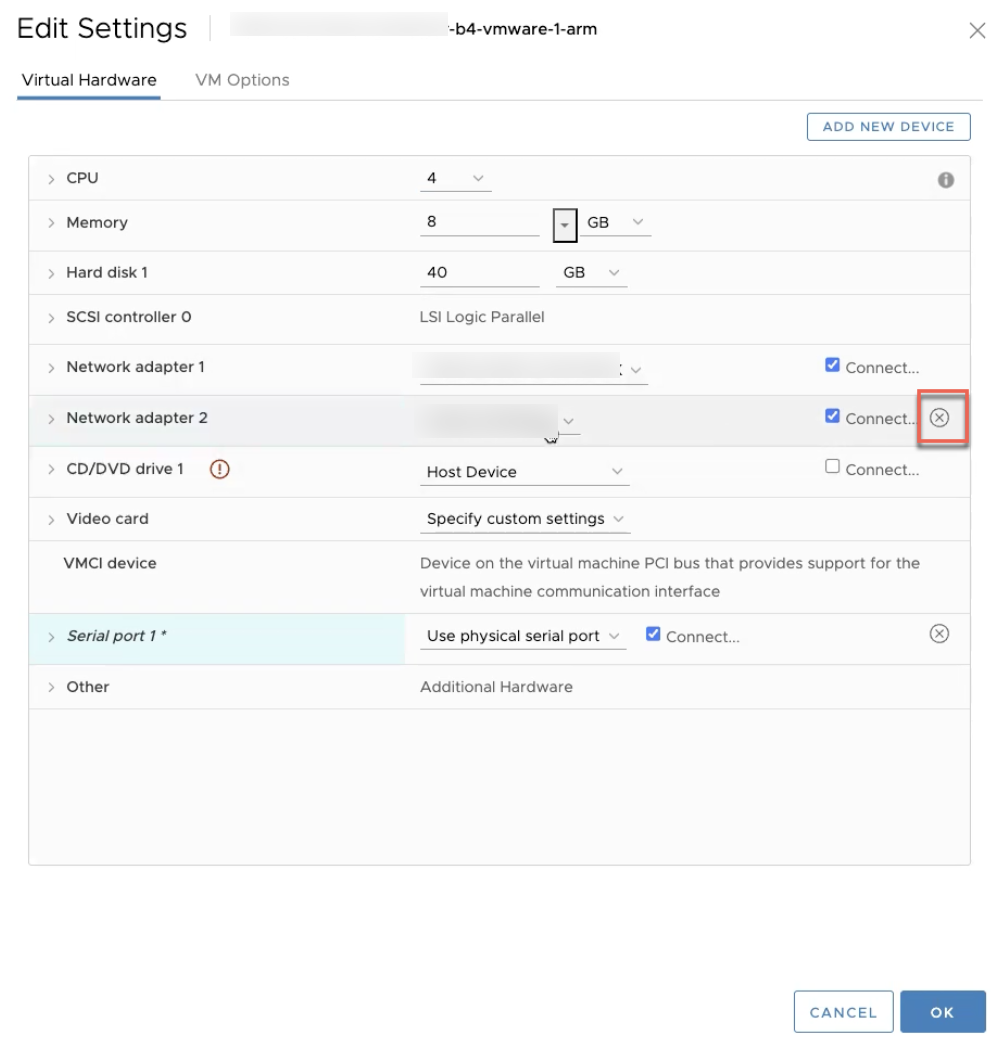Expand the CPU settings row
This screenshot has width=1006, height=1052.
[x=53, y=177]
